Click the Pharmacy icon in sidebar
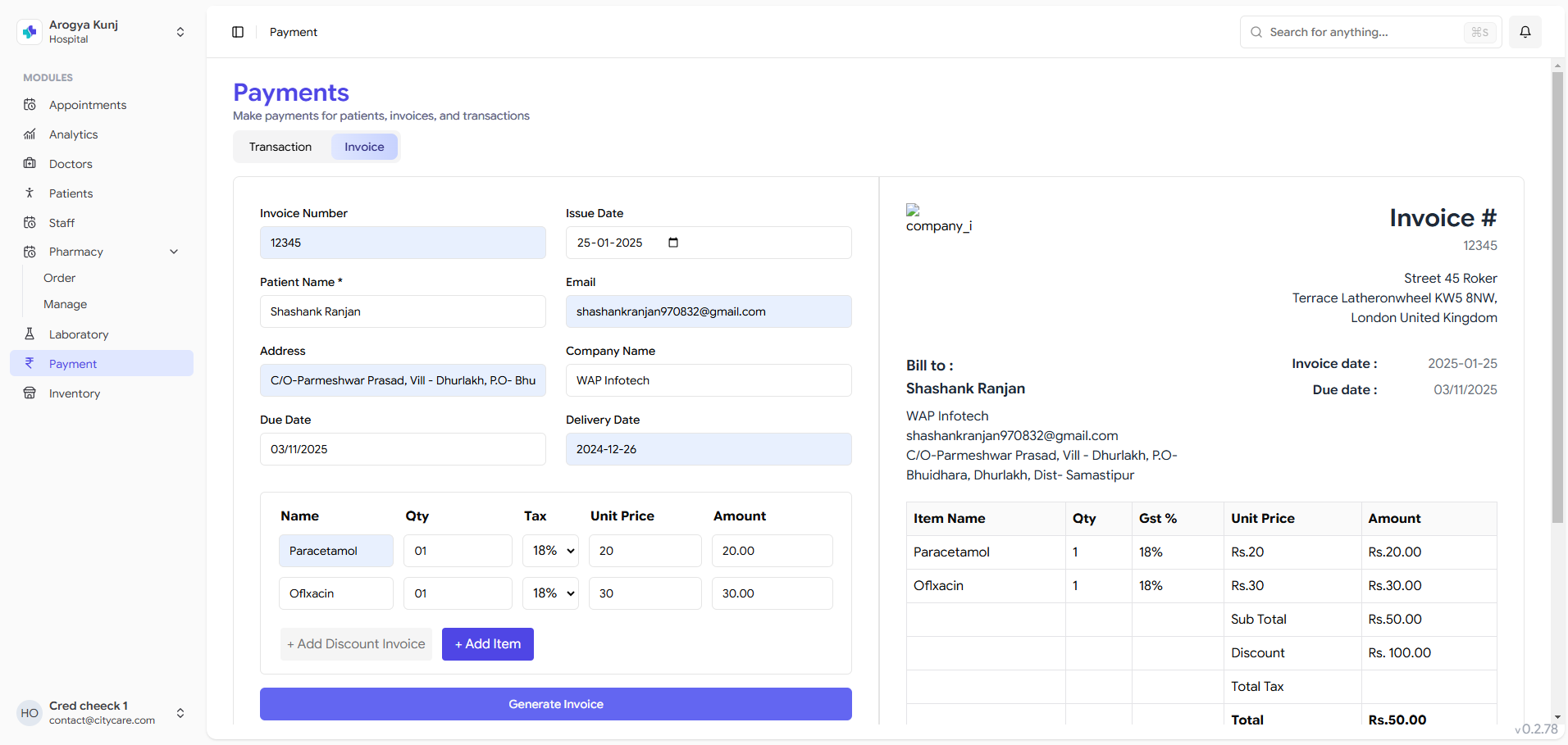The width and height of the screenshot is (1568, 745). tap(30, 252)
